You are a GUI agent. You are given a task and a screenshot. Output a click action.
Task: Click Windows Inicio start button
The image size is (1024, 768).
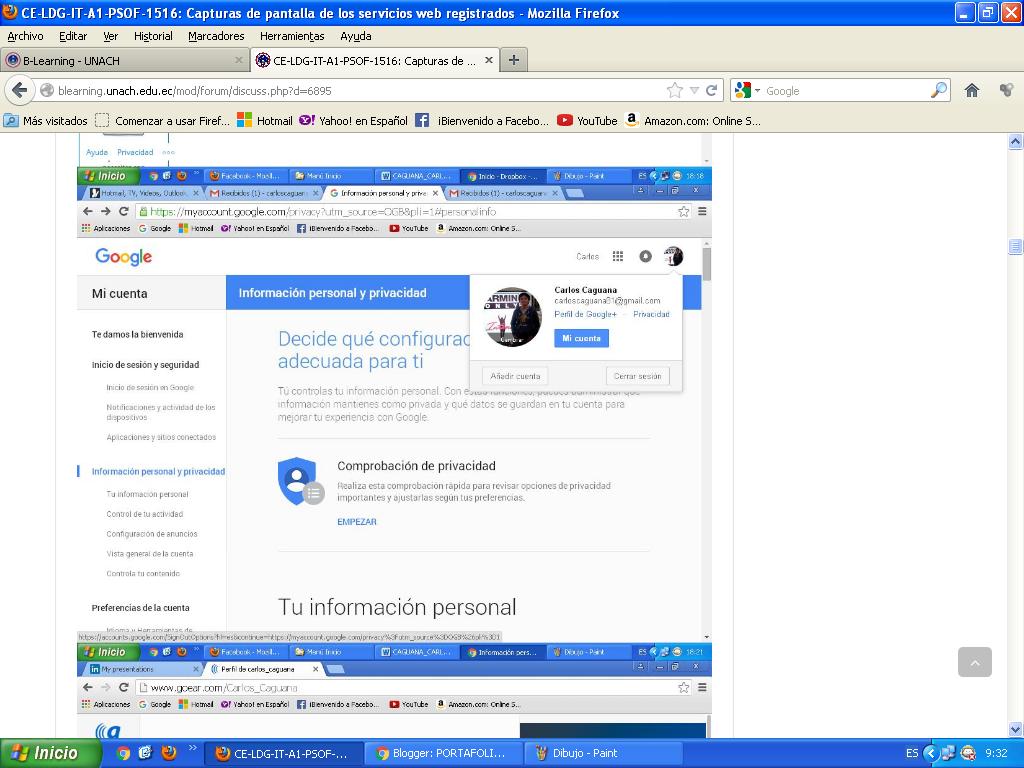tap(51, 754)
